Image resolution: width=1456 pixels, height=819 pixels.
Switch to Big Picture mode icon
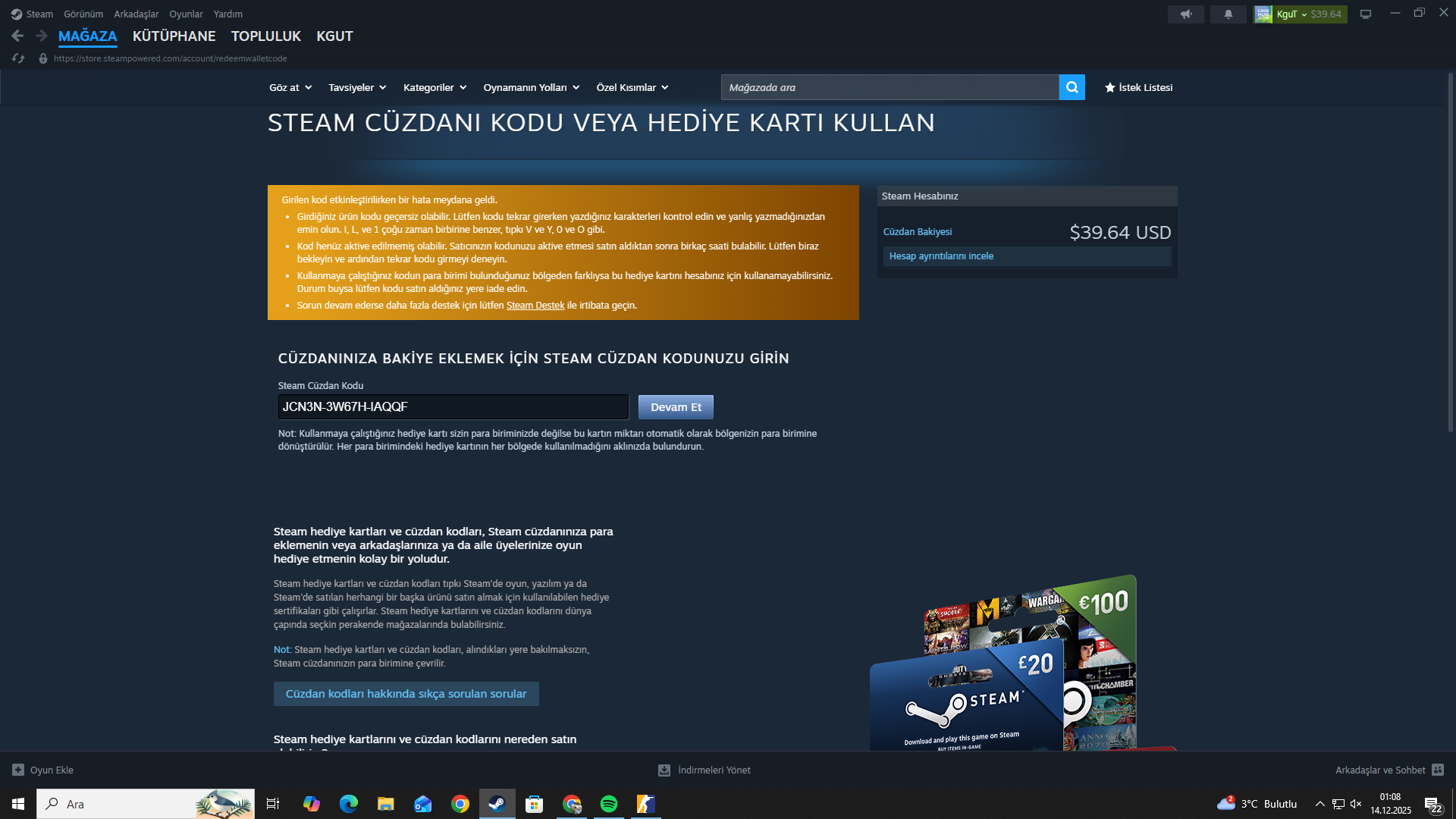point(1366,14)
